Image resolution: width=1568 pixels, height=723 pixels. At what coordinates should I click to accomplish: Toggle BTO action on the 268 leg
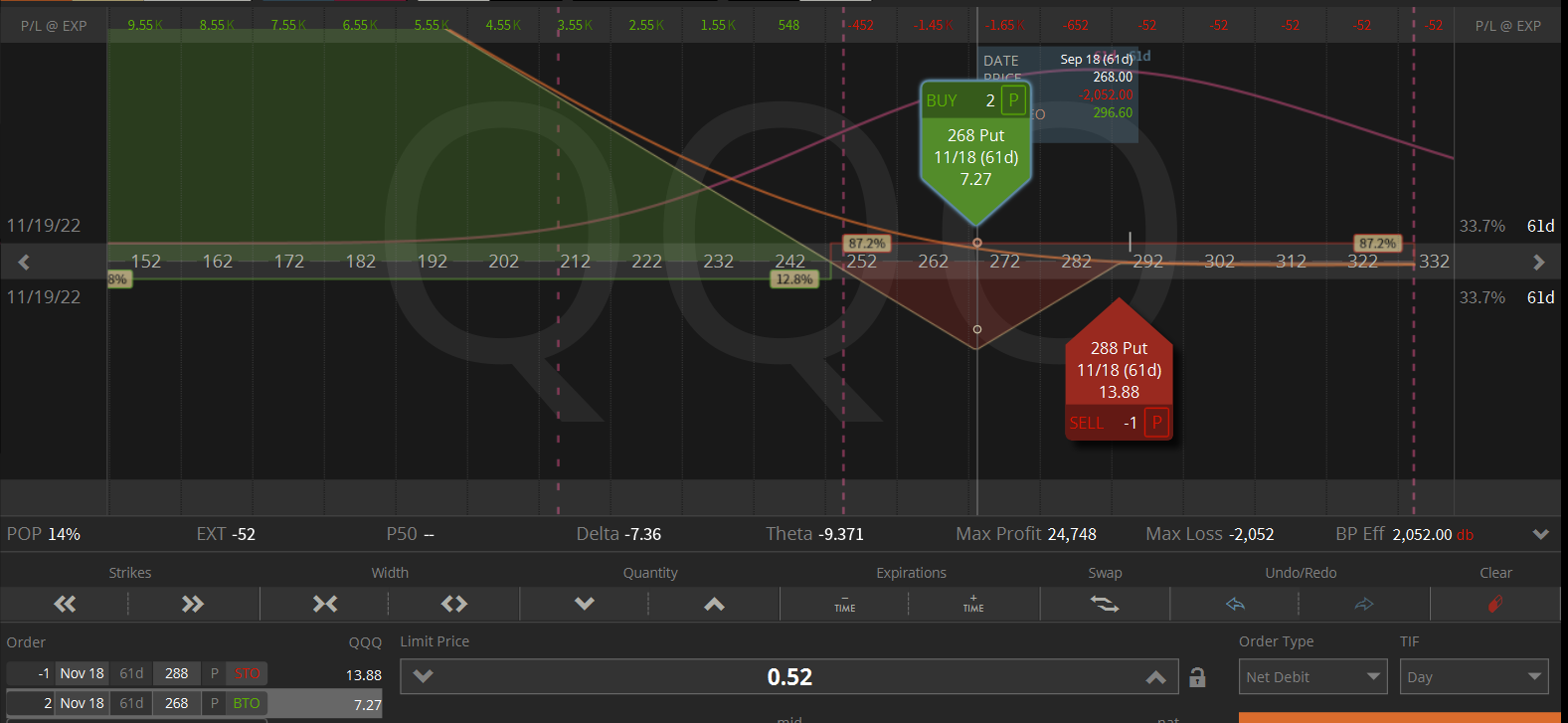click(247, 703)
